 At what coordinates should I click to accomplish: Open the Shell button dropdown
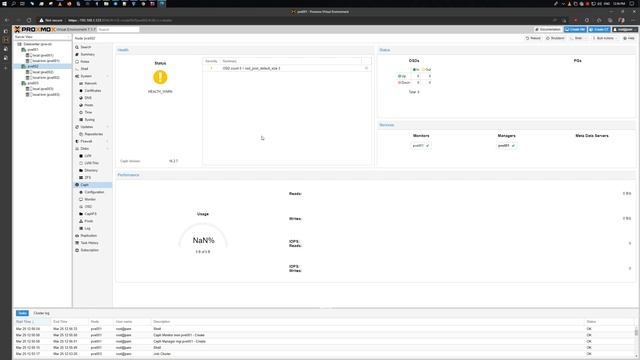pyautogui.click(x=578, y=38)
